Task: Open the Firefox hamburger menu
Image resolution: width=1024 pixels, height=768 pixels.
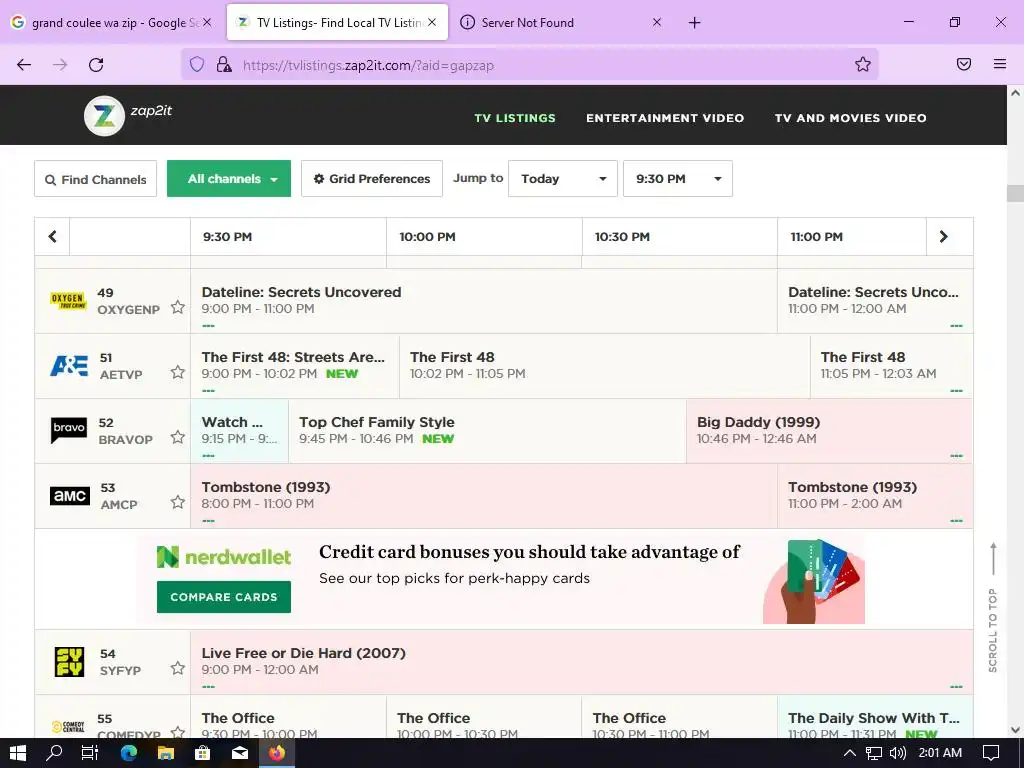Action: click(1000, 64)
